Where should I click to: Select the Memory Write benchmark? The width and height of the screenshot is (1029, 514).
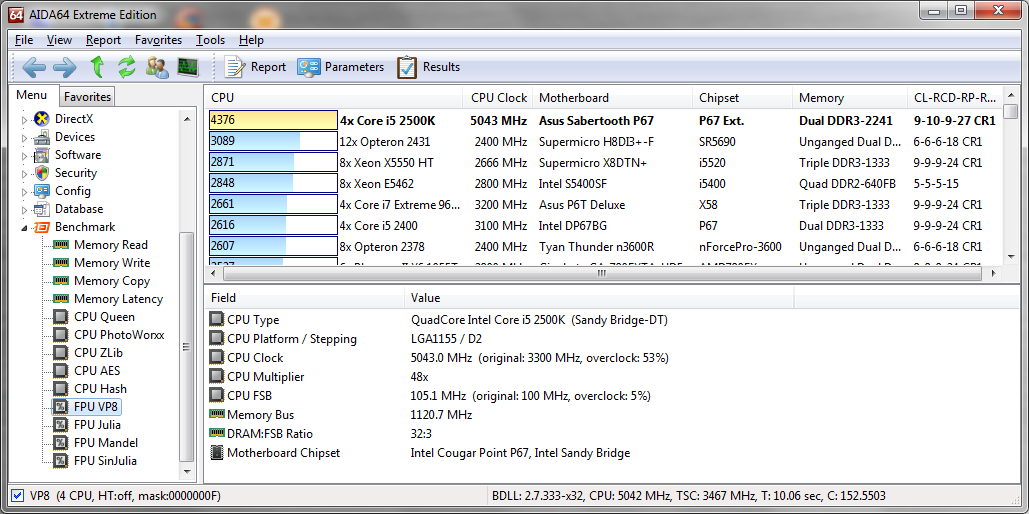[x=101, y=263]
